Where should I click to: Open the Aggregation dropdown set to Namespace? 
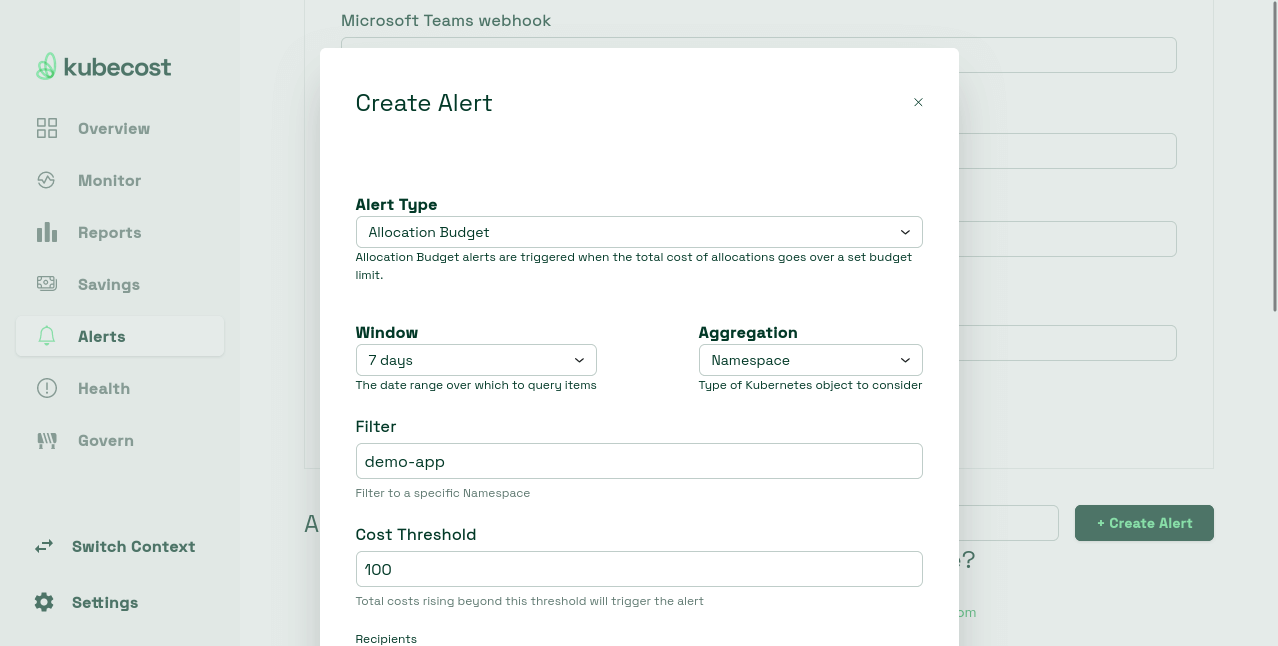(x=810, y=359)
